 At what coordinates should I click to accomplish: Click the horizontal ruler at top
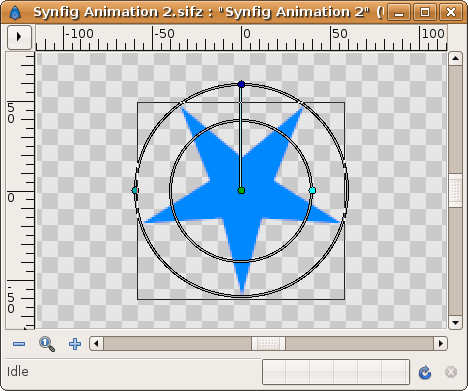(241, 38)
